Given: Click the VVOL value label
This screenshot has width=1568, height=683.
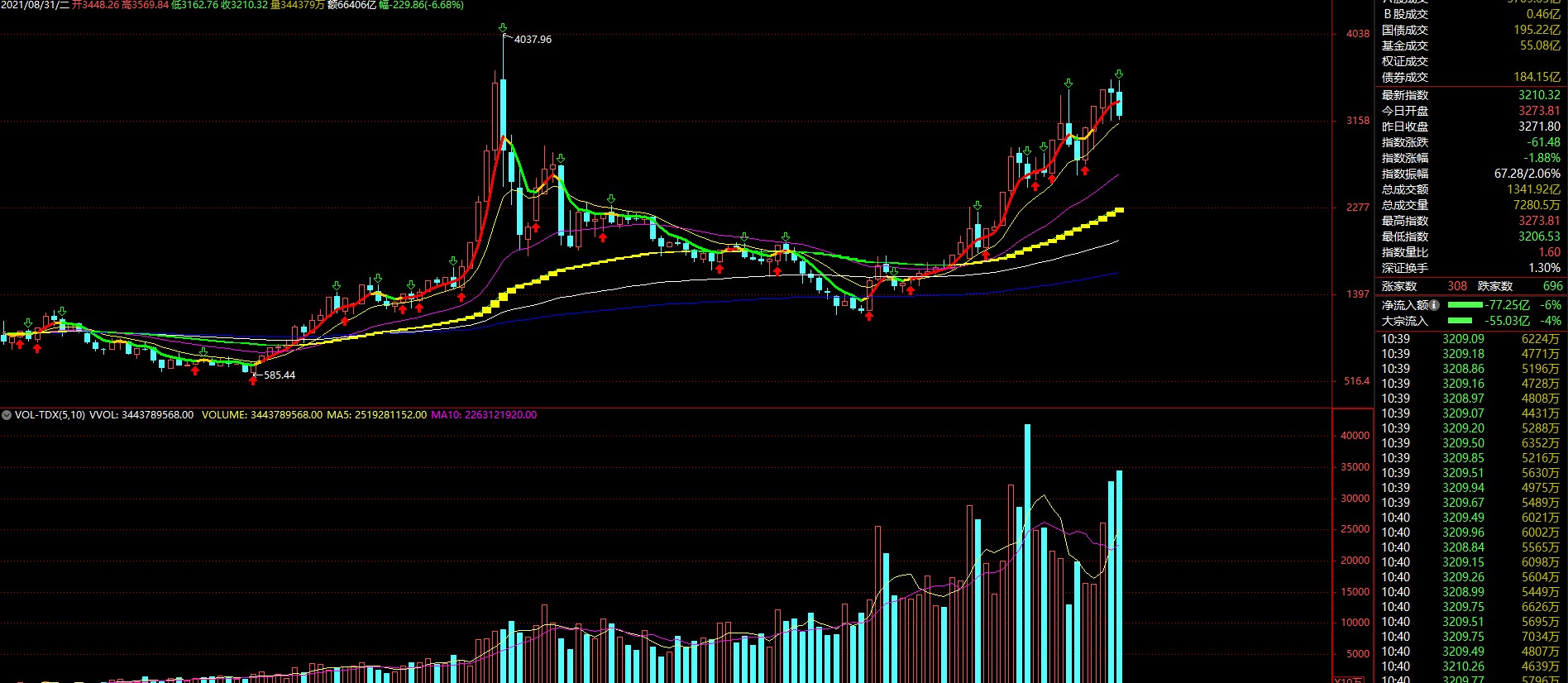Looking at the screenshot, I should pyautogui.click(x=141, y=415).
